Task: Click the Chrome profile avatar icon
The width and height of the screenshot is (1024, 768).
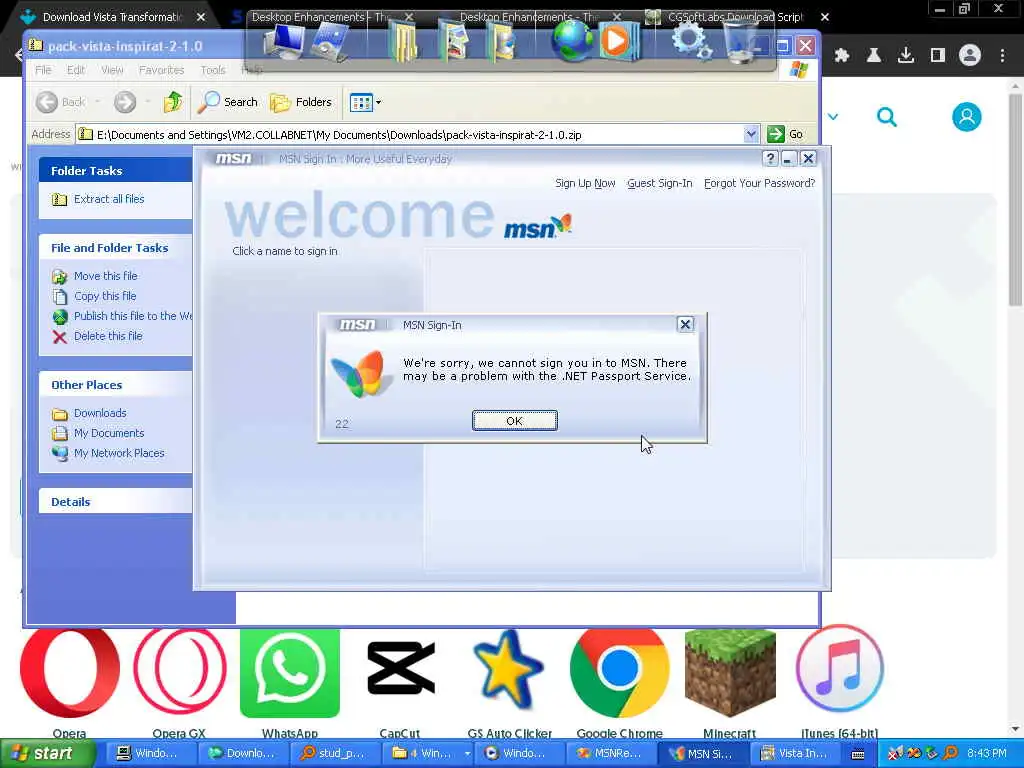Action: coord(970,56)
